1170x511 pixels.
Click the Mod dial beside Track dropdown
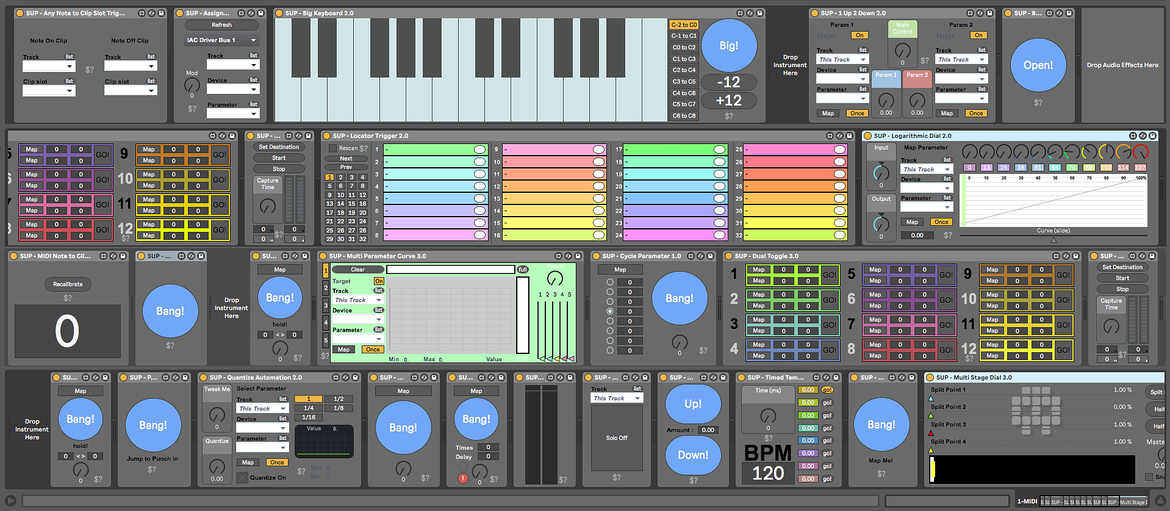point(193,86)
